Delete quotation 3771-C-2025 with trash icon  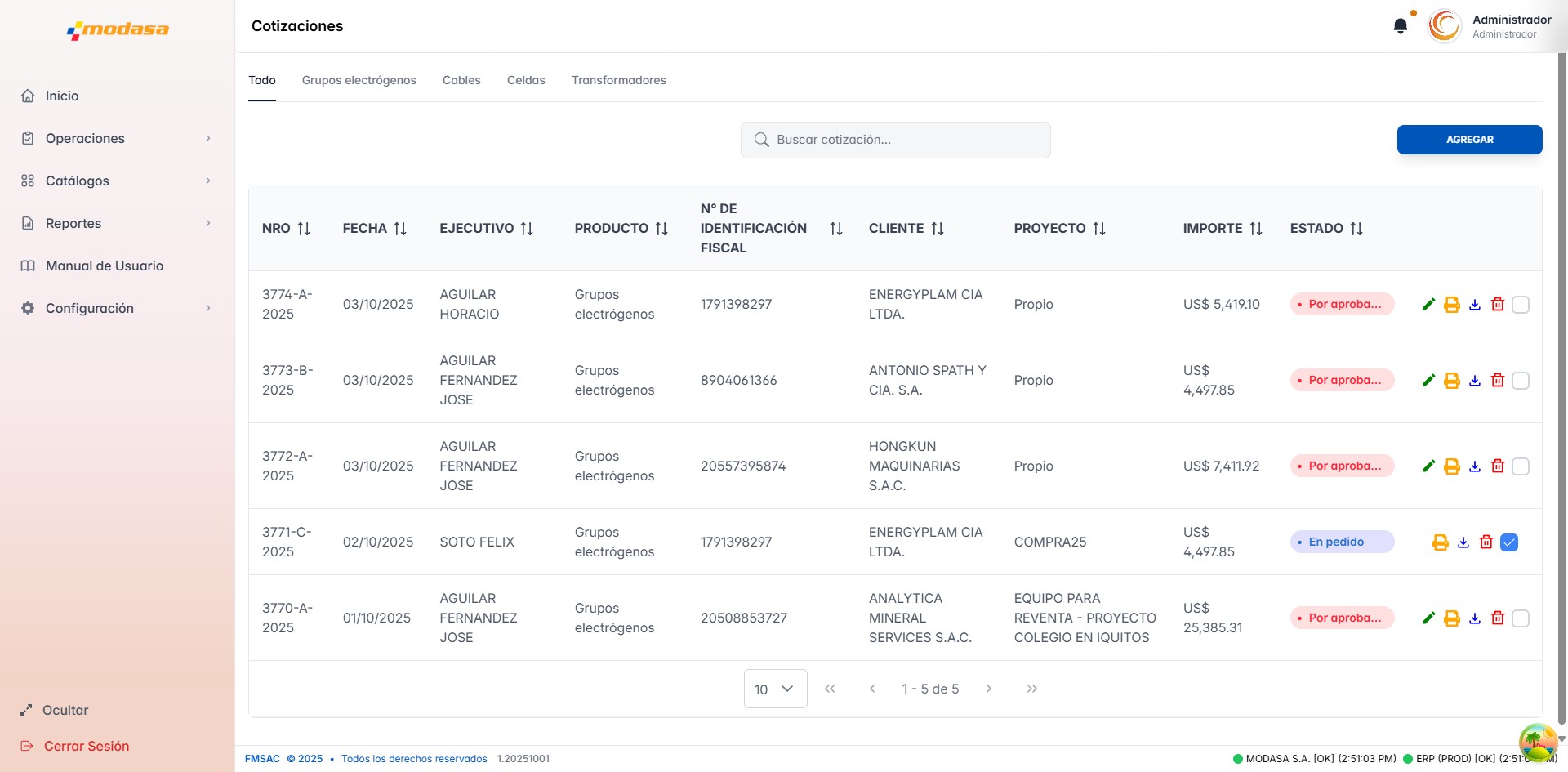(x=1486, y=542)
